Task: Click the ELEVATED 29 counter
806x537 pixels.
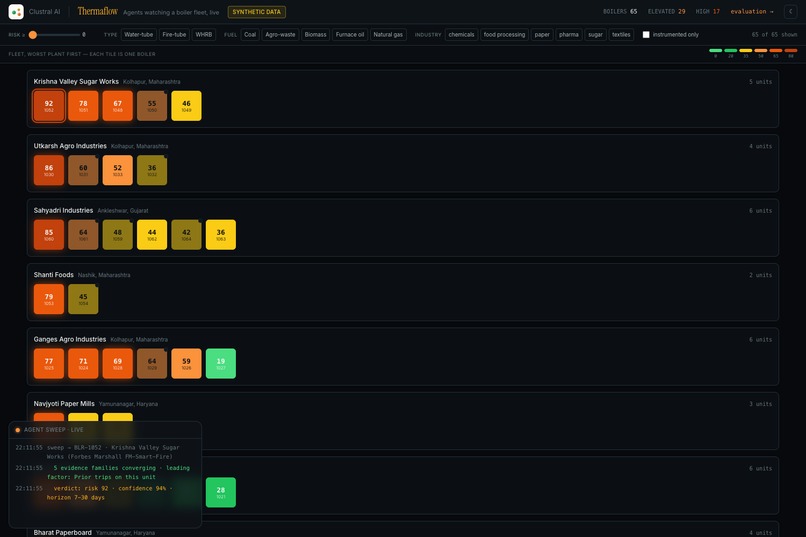Action: tap(666, 11)
